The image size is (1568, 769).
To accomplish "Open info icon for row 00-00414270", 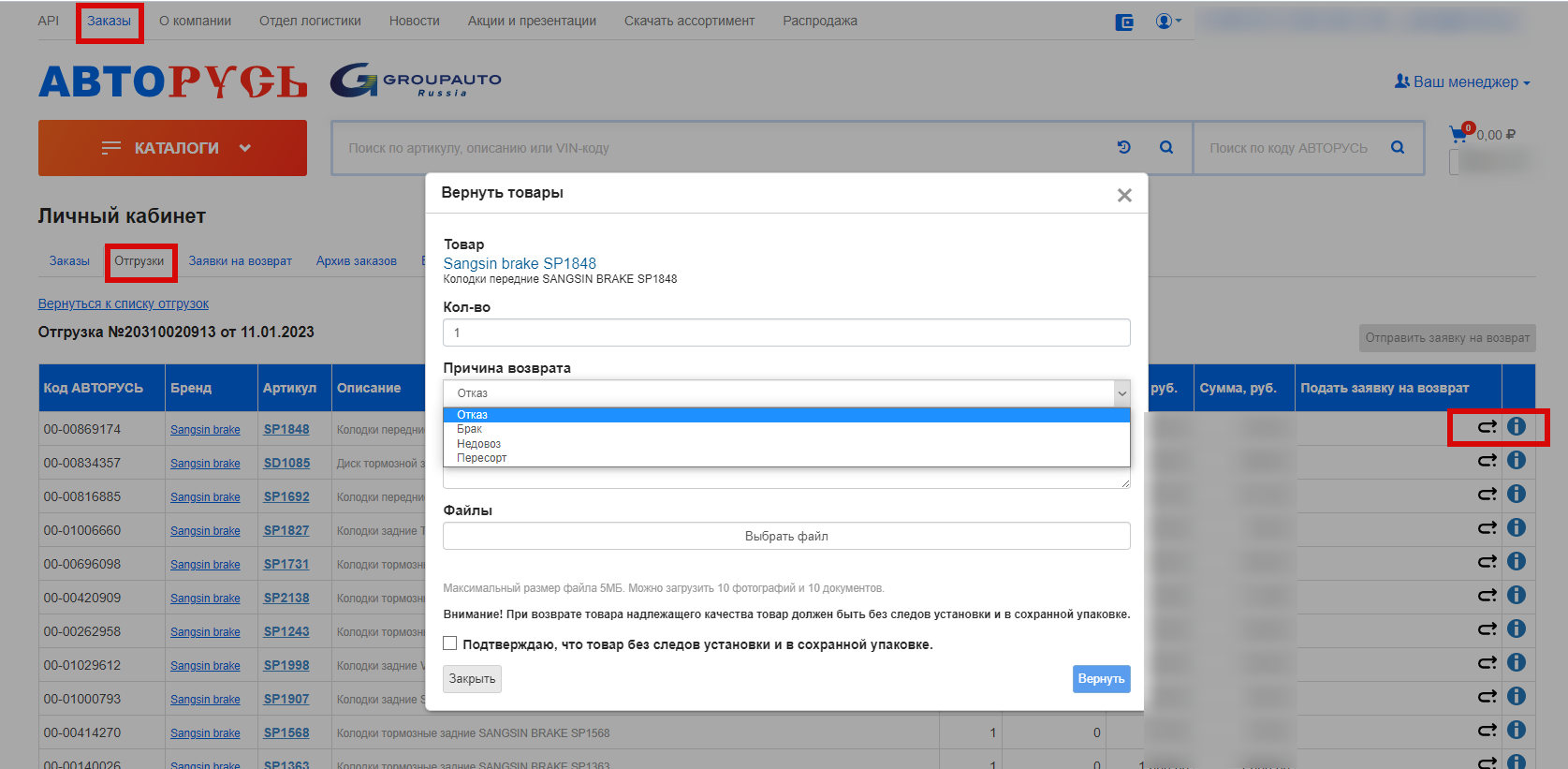I will click(x=1517, y=730).
